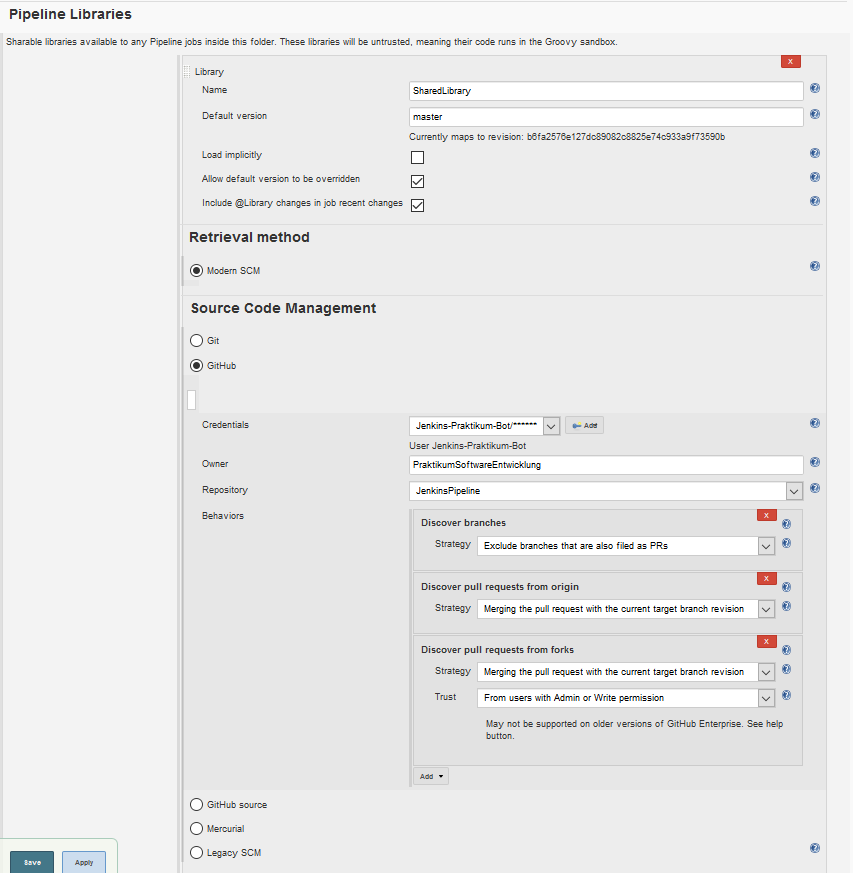Open help for the Credentials field
853x873 pixels.
click(x=814, y=423)
